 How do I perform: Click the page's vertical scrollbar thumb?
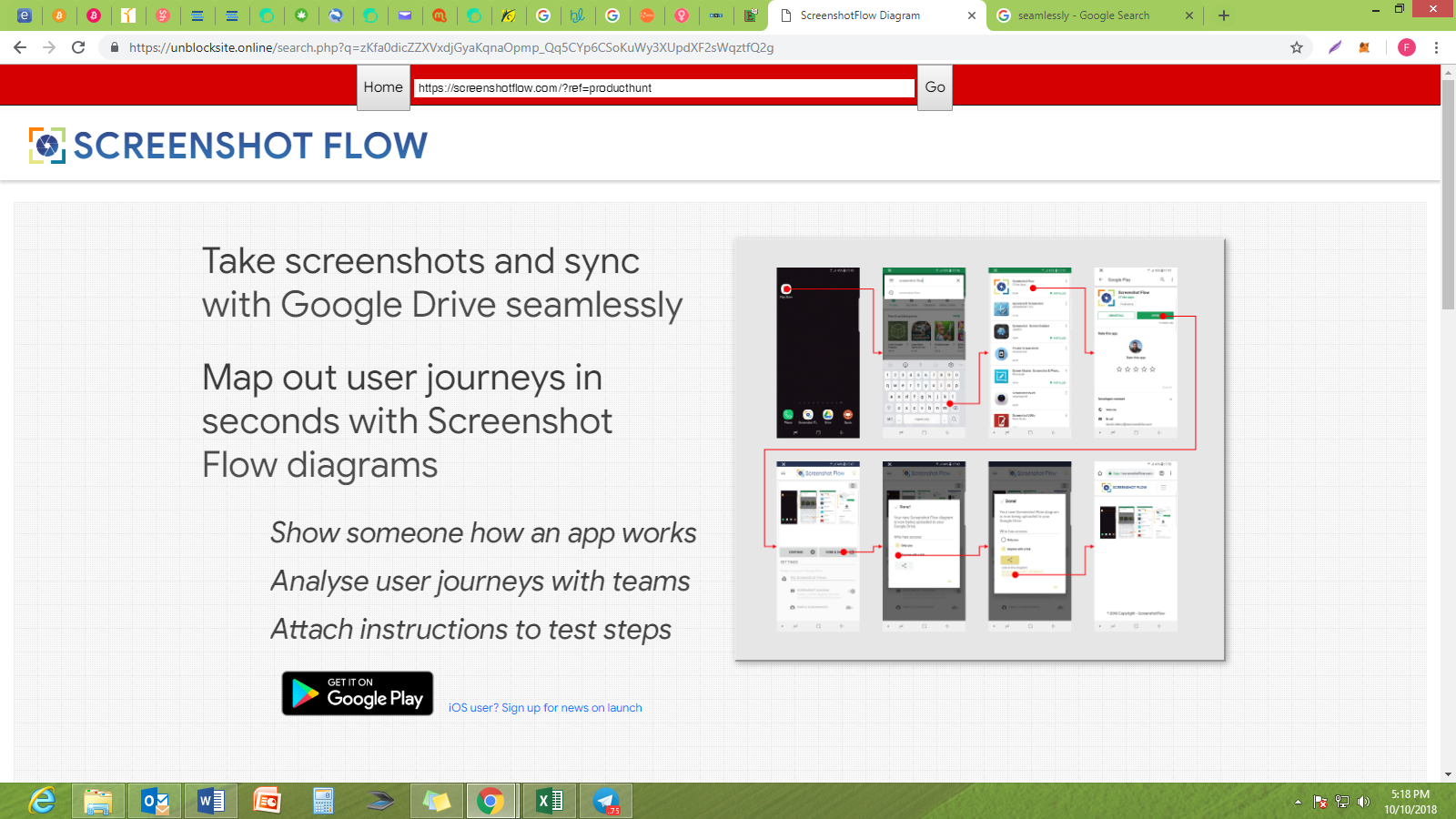tap(1448, 196)
